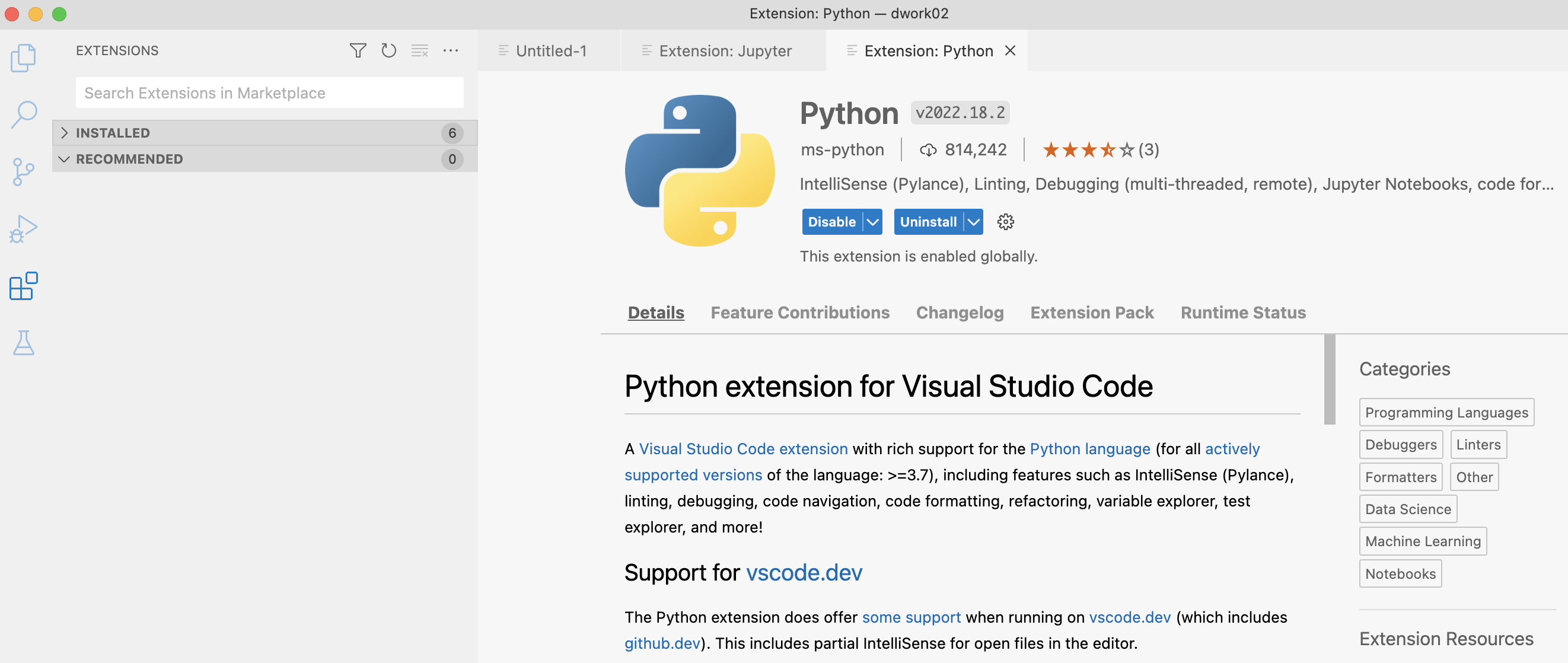Collapse the RECOMMENDED extensions section
This screenshot has height=663, width=1568.
click(264, 159)
